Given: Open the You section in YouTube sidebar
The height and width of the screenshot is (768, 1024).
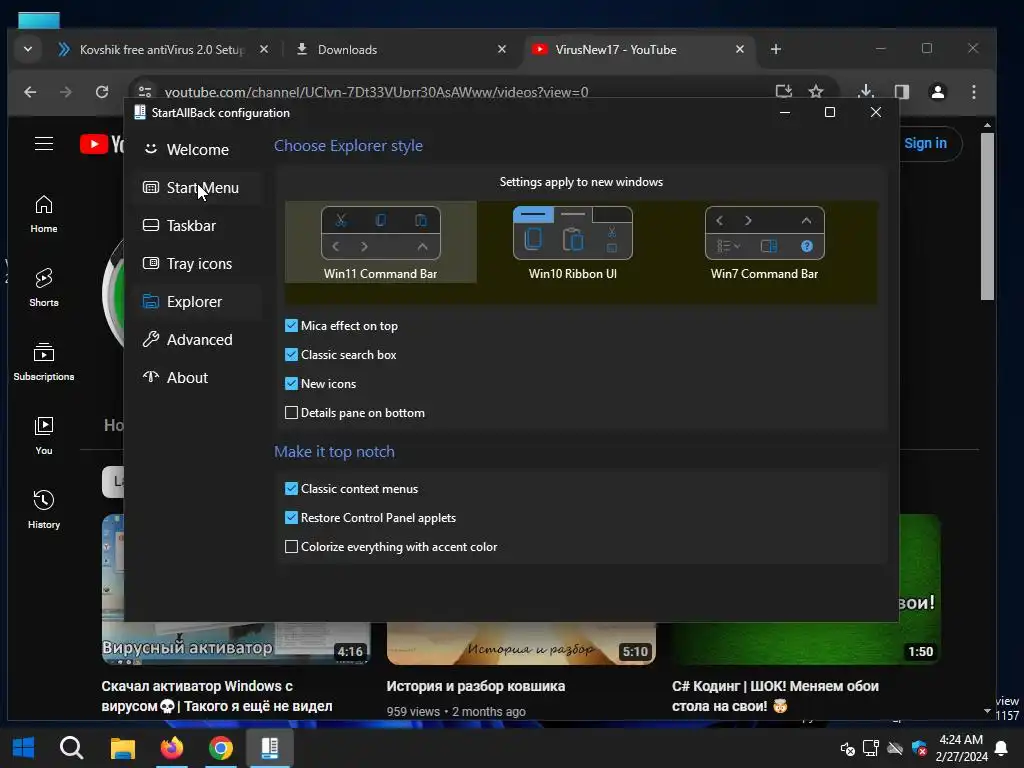Looking at the screenshot, I should pyautogui.click(x=44, y=436).
